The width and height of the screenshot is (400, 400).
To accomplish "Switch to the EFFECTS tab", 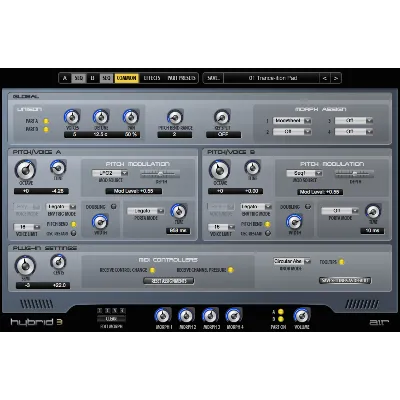I will pos(152,78).
